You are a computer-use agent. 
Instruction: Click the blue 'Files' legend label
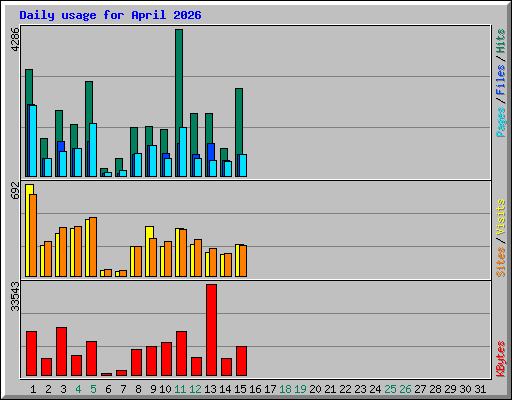(x=501, y=80)
